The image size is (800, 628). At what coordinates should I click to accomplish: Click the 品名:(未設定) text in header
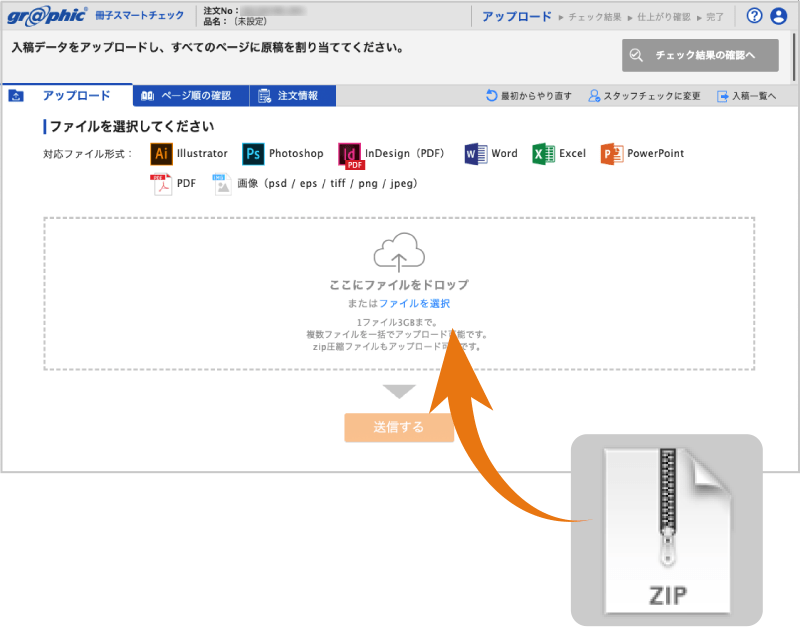click(x=235, y=22)
